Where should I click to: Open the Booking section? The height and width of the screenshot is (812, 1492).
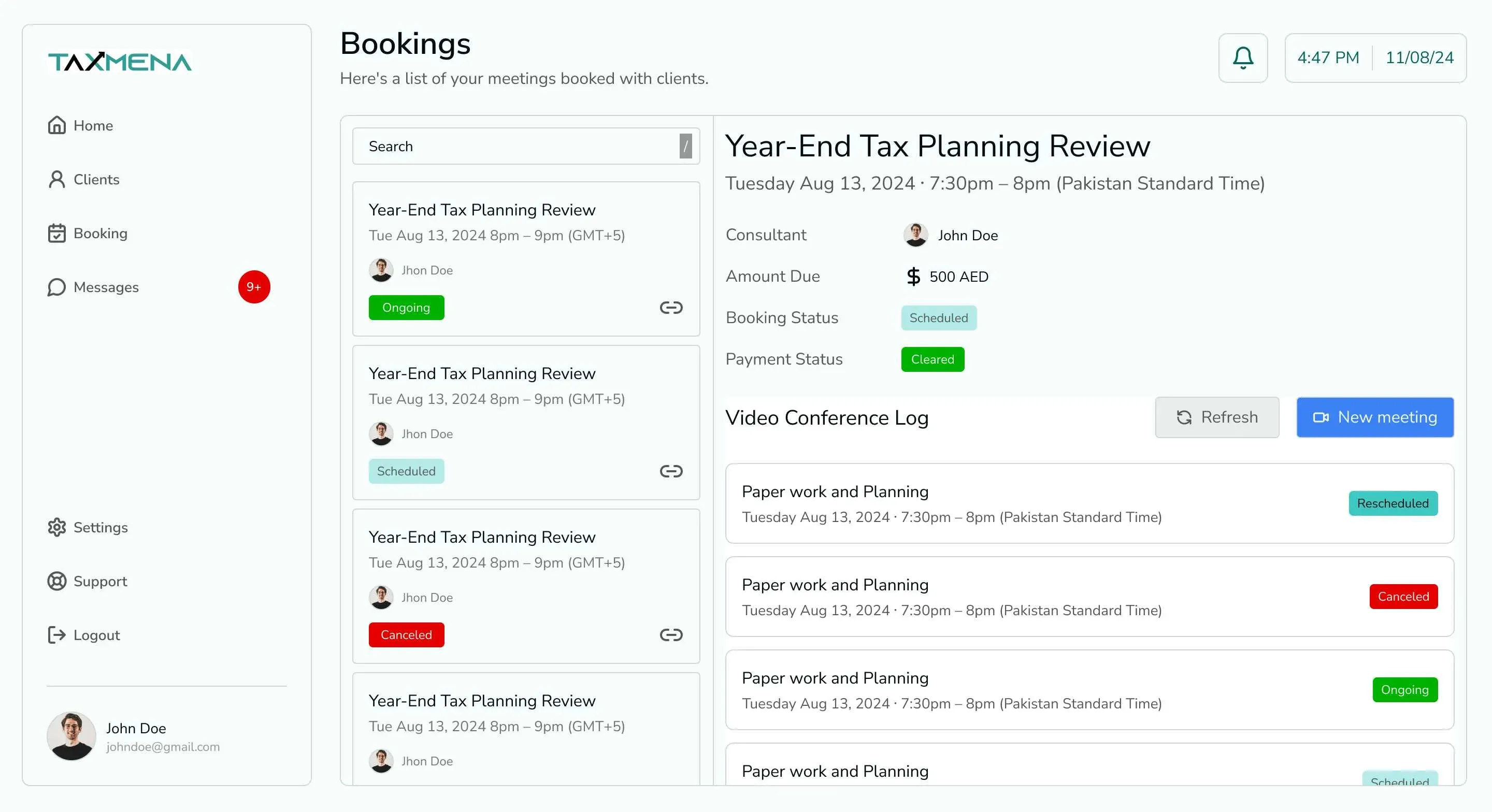pyautogui.click(x=88, y=233)
